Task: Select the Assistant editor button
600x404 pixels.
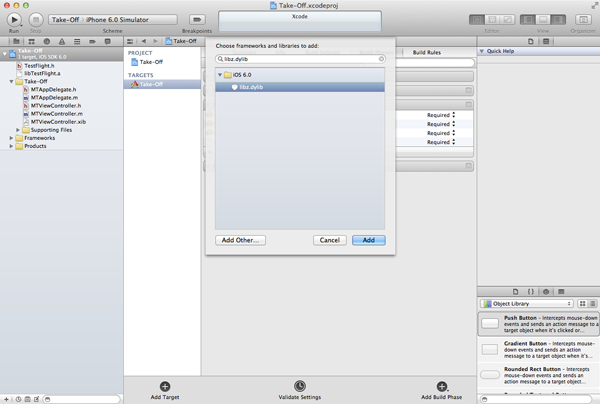Action: (492, 20)
